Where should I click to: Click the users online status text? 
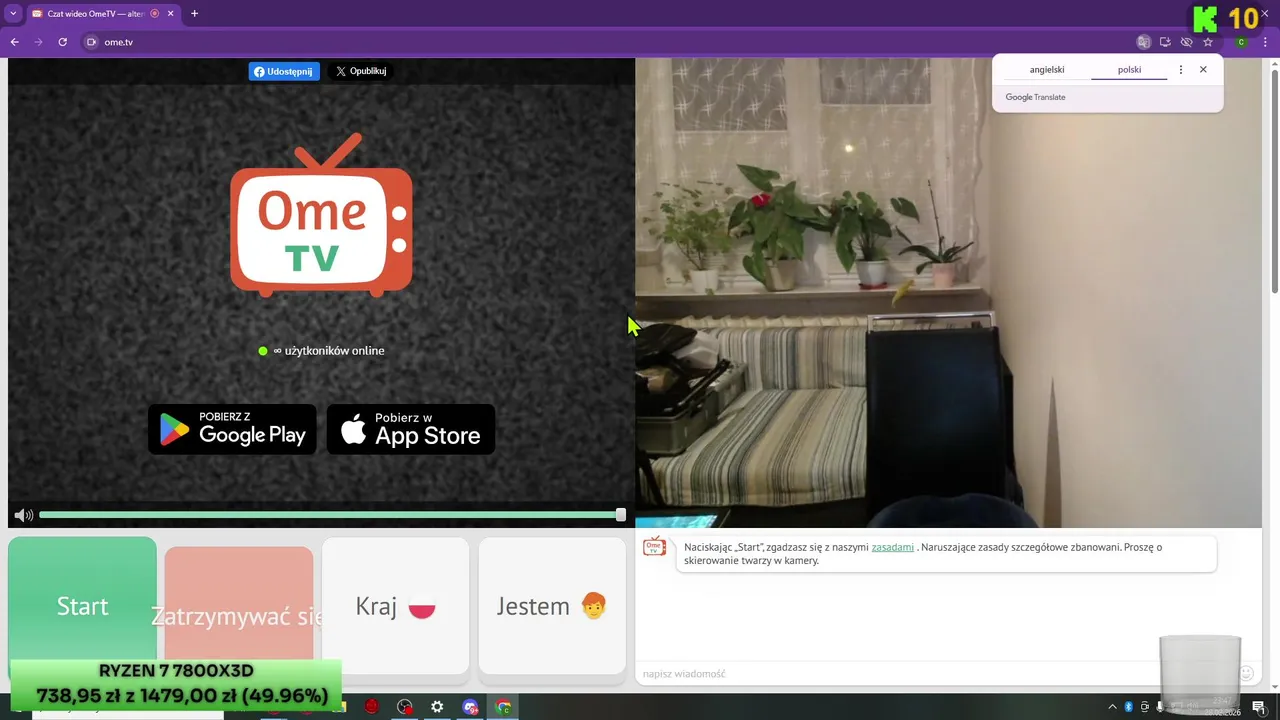pos(329,351)
